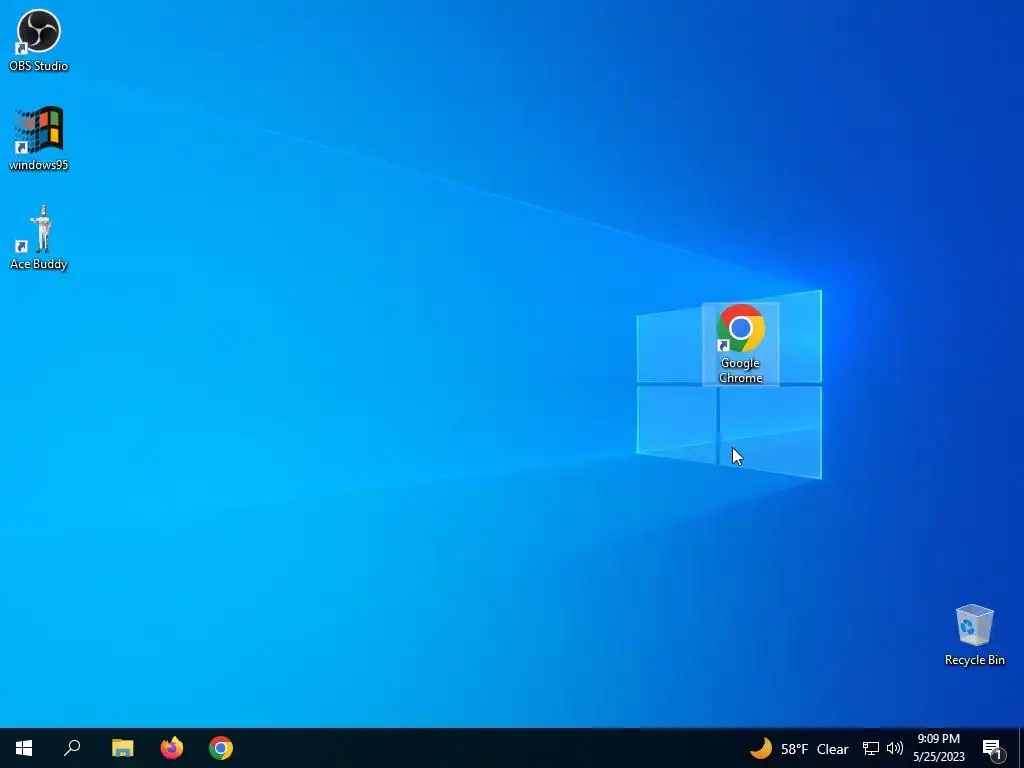Click the Show desktop sliver at taskbar end
Viewport: 1024px width, 768px height.
[x=1021, y=748]
